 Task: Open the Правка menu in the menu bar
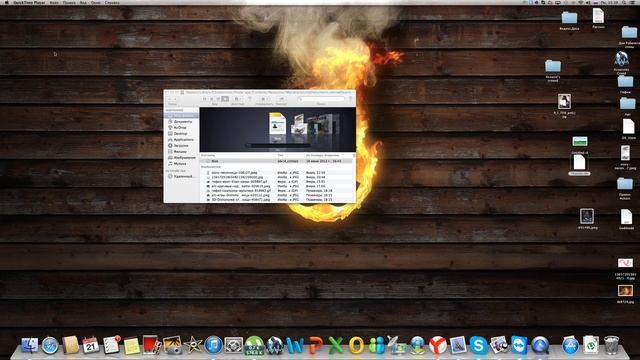[x=69, y=2]
